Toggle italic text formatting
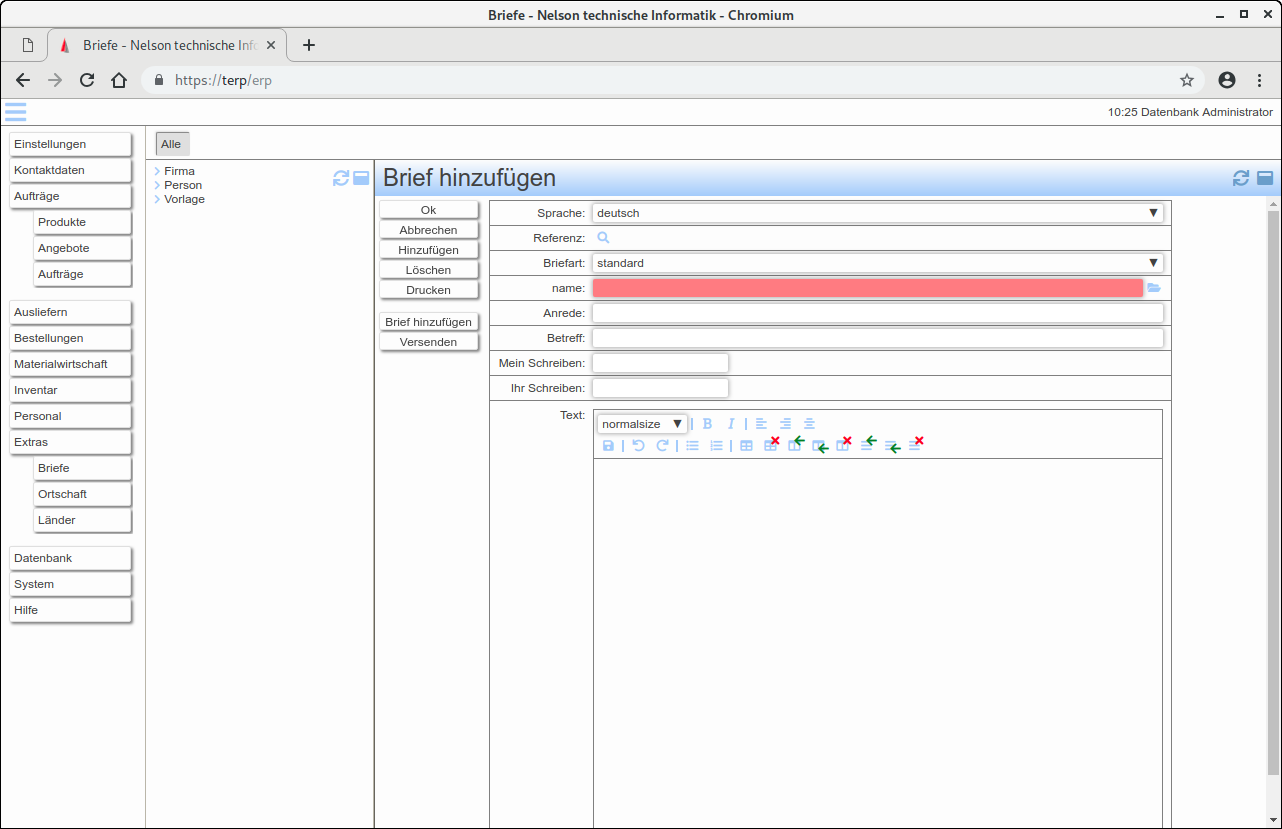The height and width of the screenshot is (829, 1282). (x=731, y=424)
